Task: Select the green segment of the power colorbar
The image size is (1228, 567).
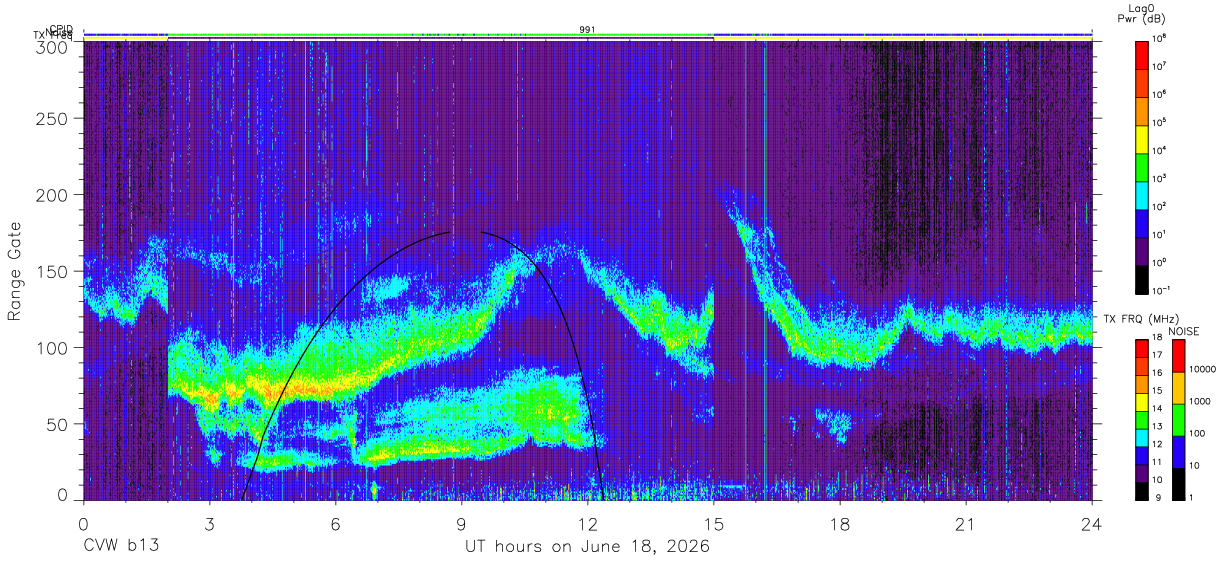Action: pos(1143,167)
